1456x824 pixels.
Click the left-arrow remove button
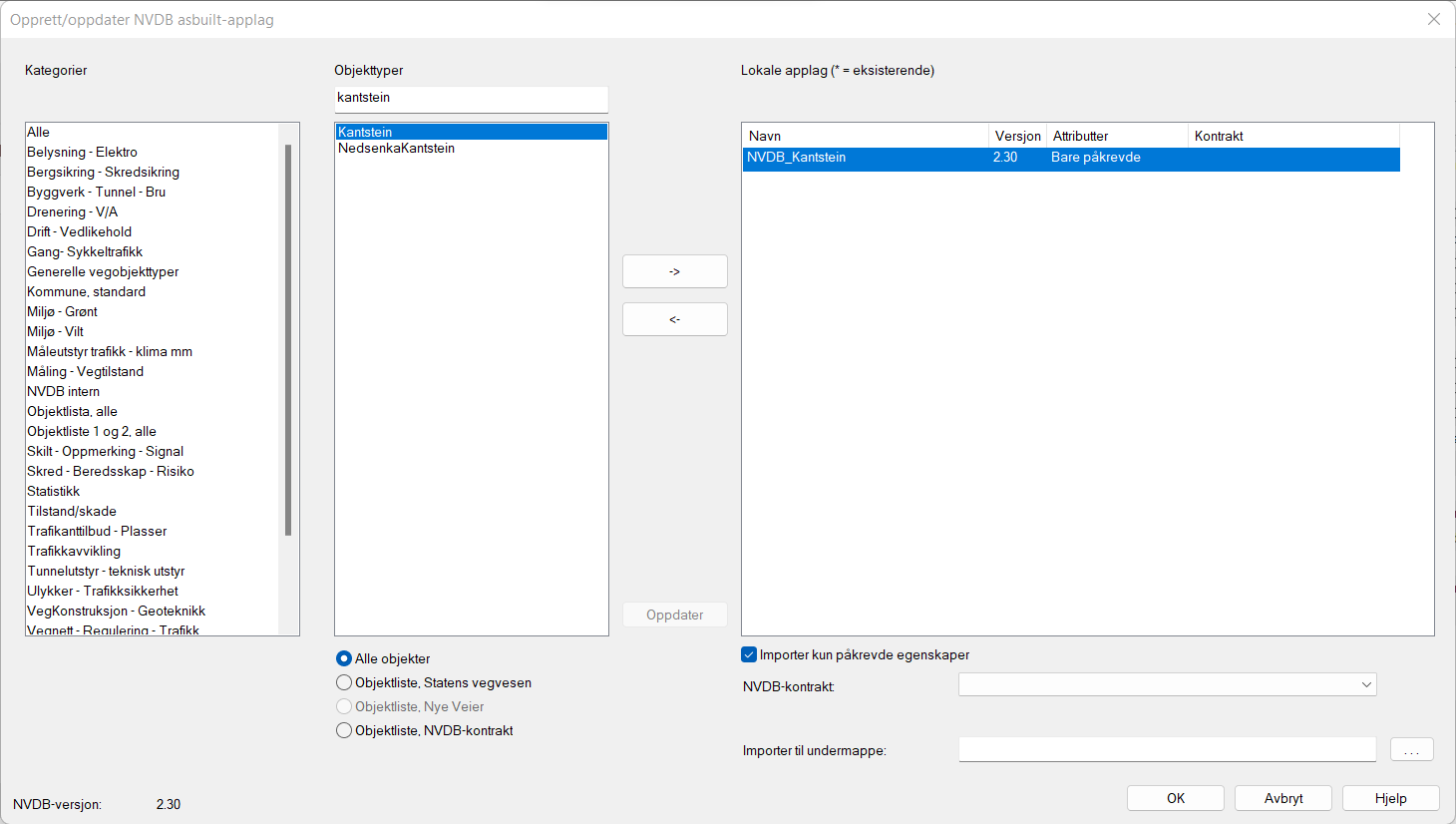coord(674,319)
